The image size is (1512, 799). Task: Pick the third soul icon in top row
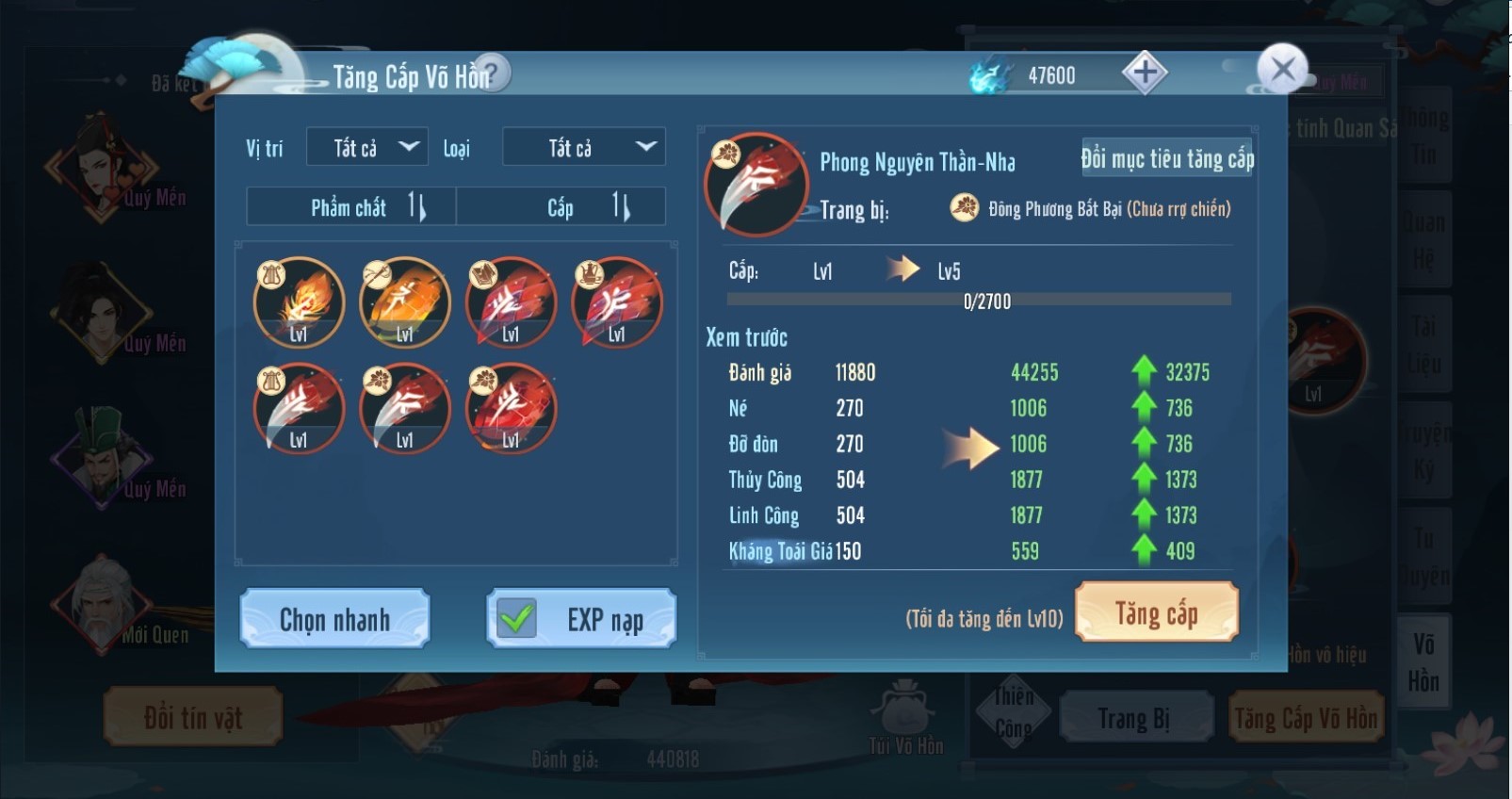click(511, 302)
